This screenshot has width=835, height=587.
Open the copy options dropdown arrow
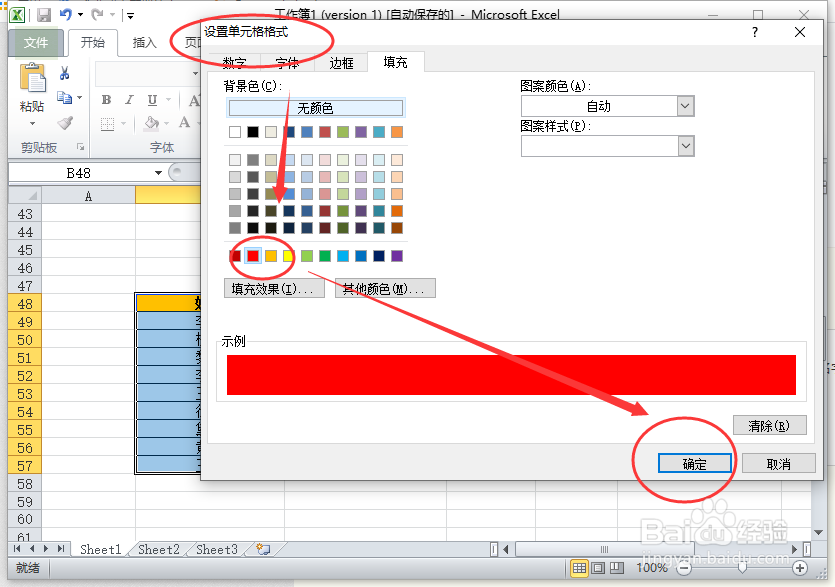79,97
